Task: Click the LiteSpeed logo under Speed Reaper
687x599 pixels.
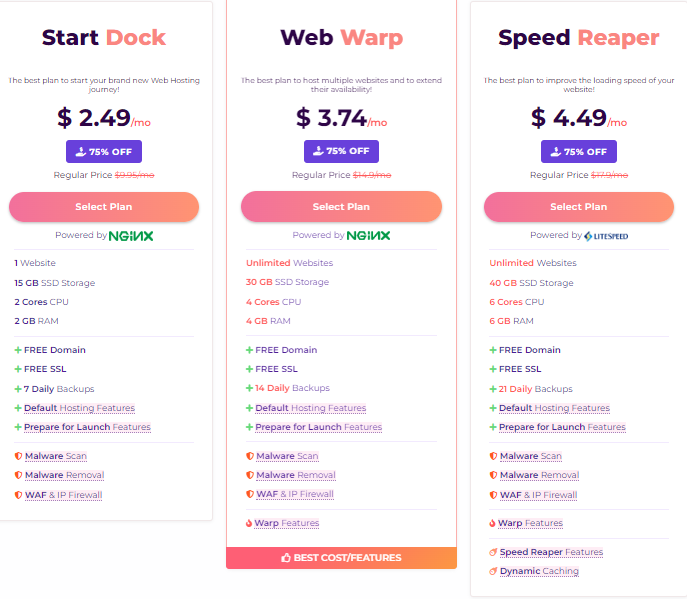Action: [607, 236]
